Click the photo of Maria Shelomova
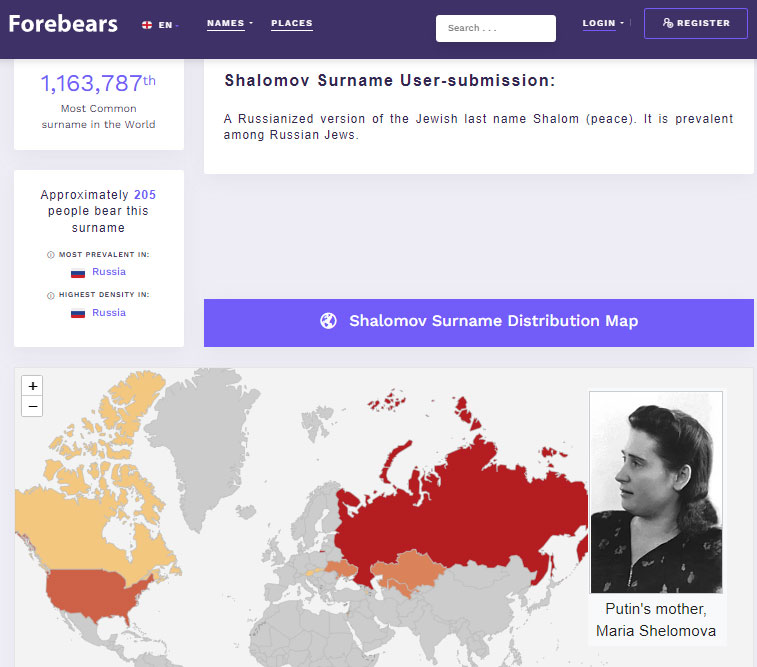757x667 pixels. tap(656, 492)
